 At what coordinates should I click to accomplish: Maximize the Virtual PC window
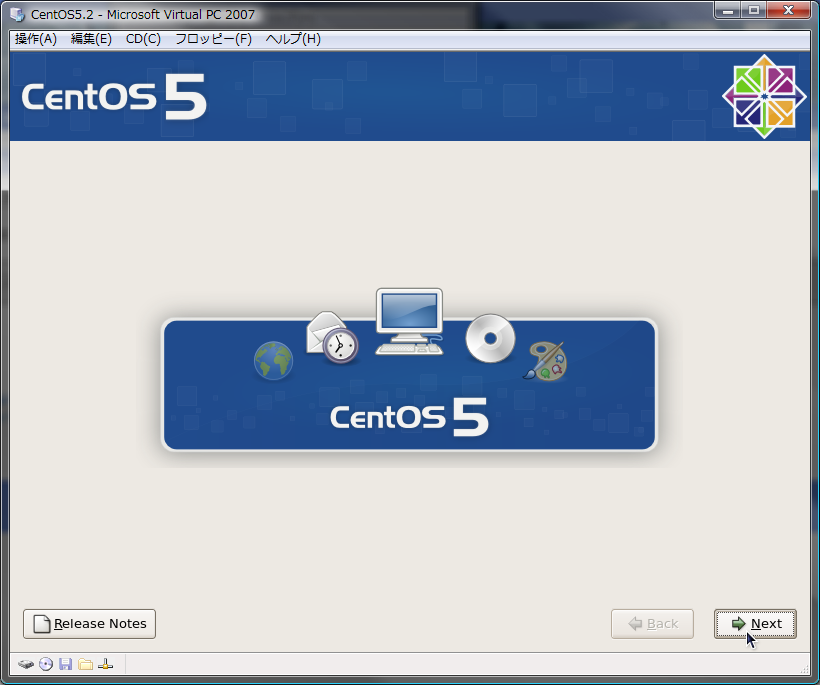754,10
